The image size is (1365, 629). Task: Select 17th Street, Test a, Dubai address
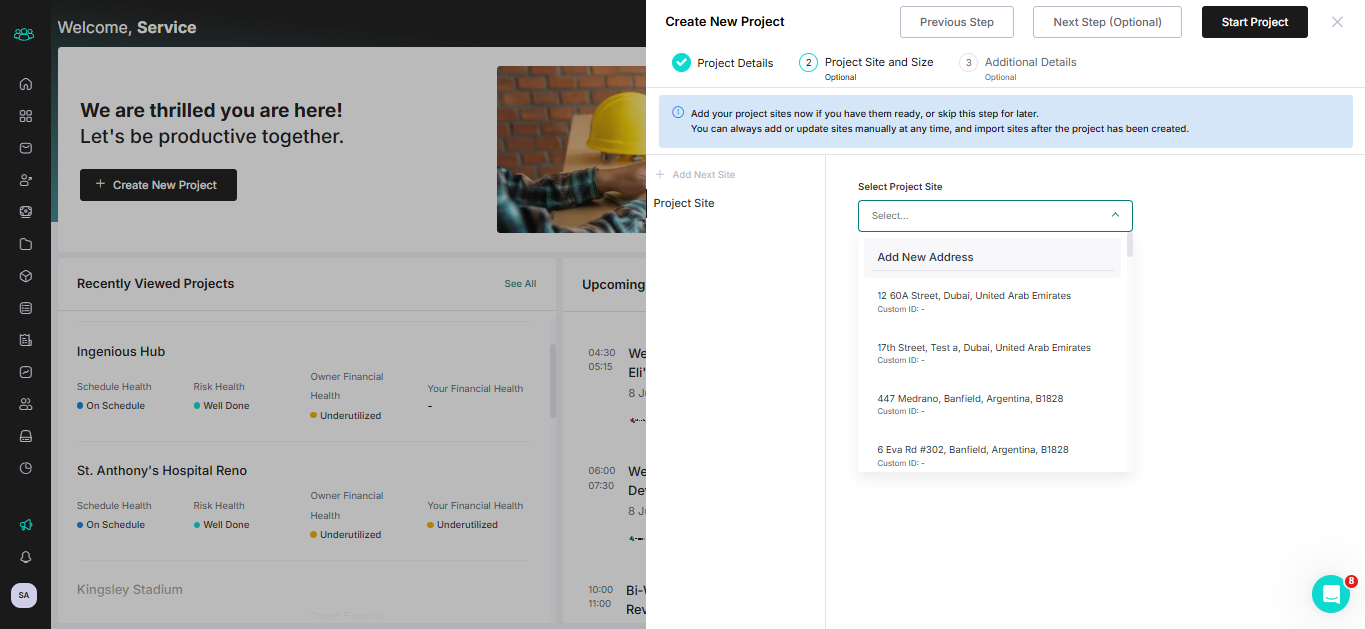click(992, 353)
